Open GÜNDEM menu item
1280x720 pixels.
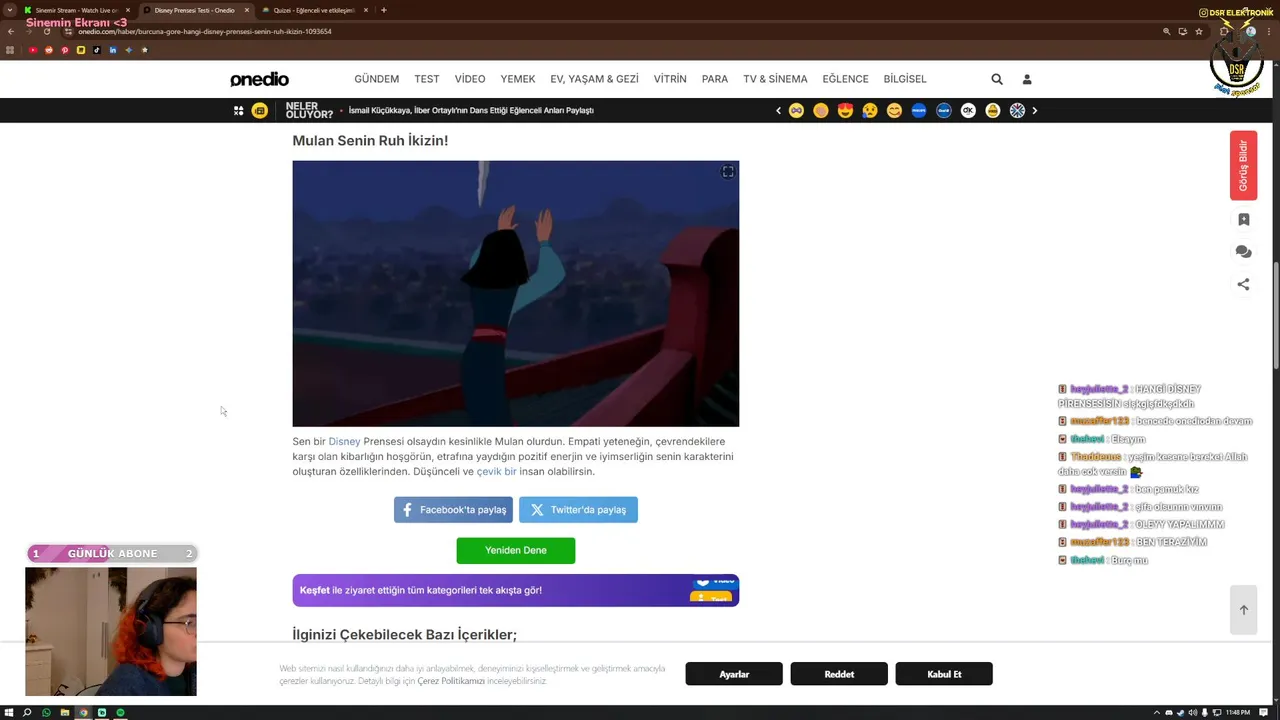[376, 79]
